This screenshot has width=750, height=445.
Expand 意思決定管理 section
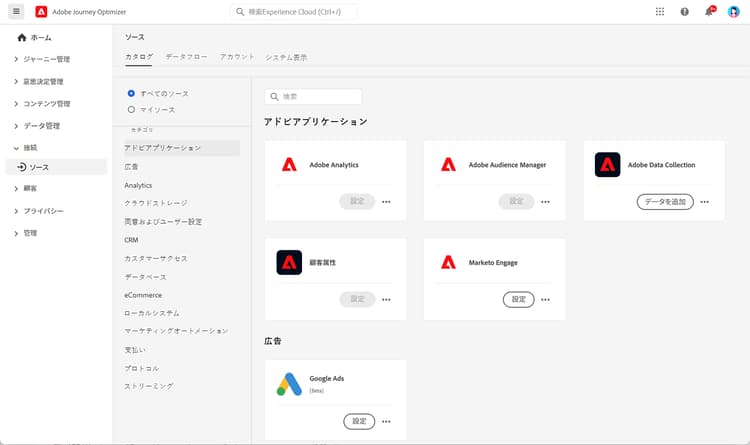(16, 81)
